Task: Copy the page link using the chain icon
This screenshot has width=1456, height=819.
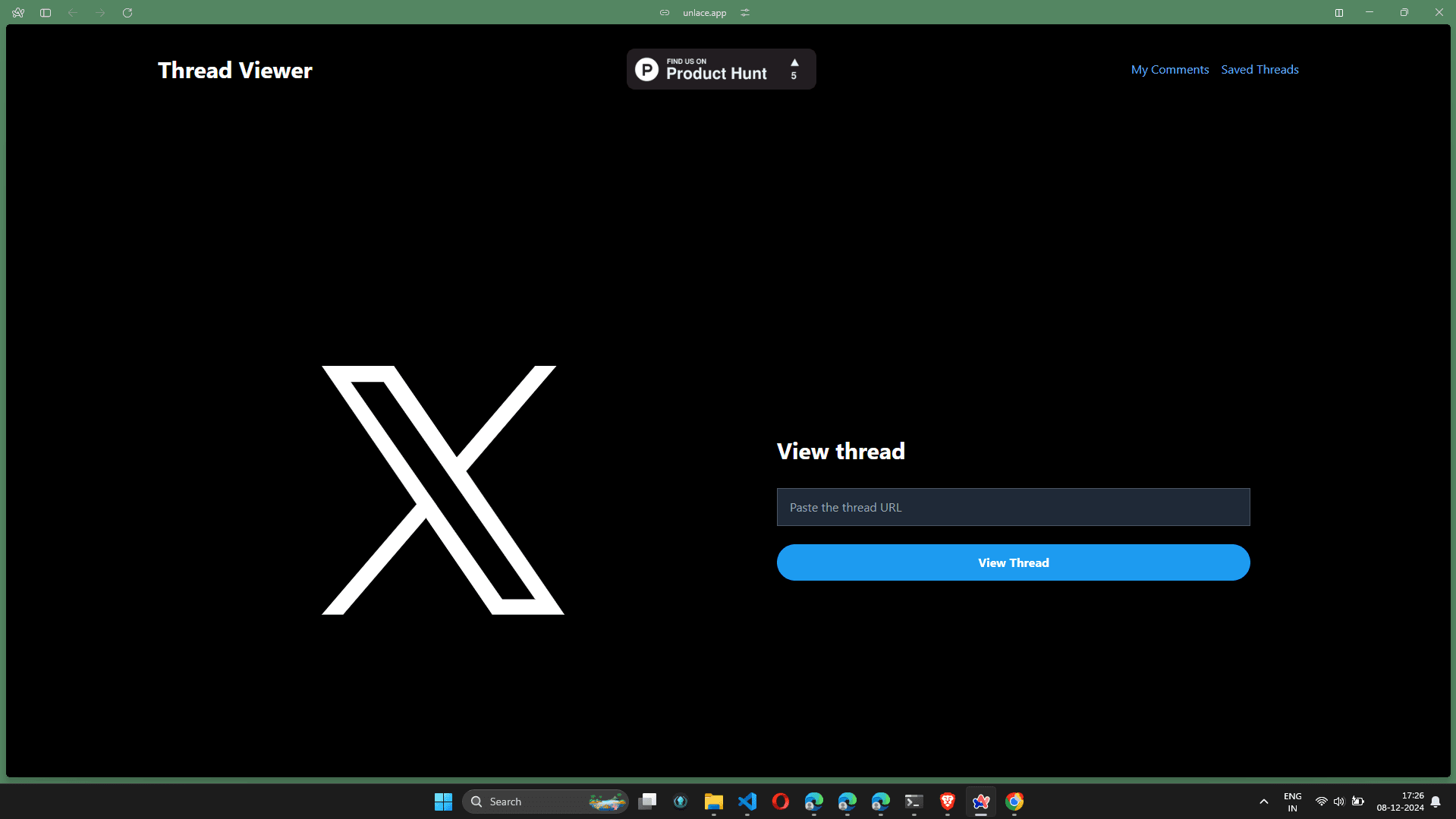Action: [665, 13]
